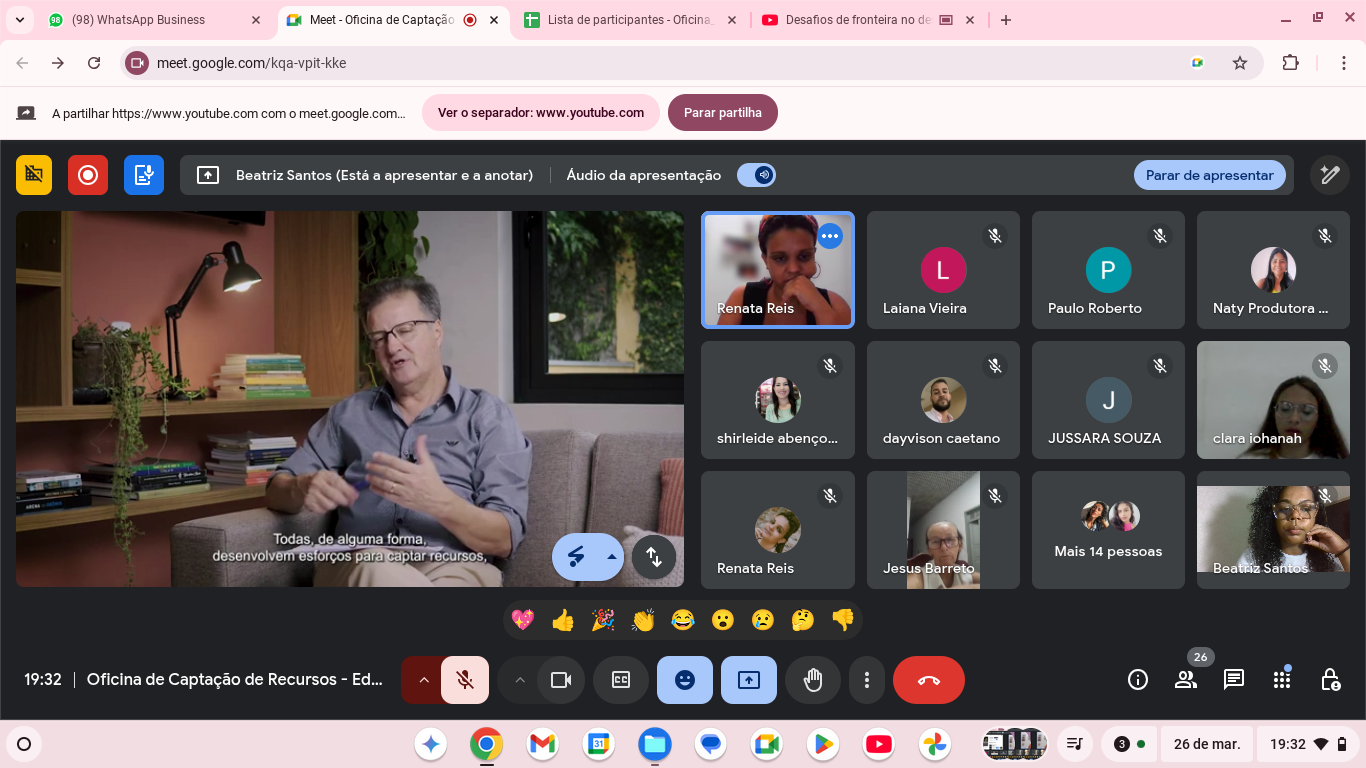Open the meeting details info icon
This screenshot has height=768, width=1366.
(1138, 680)
